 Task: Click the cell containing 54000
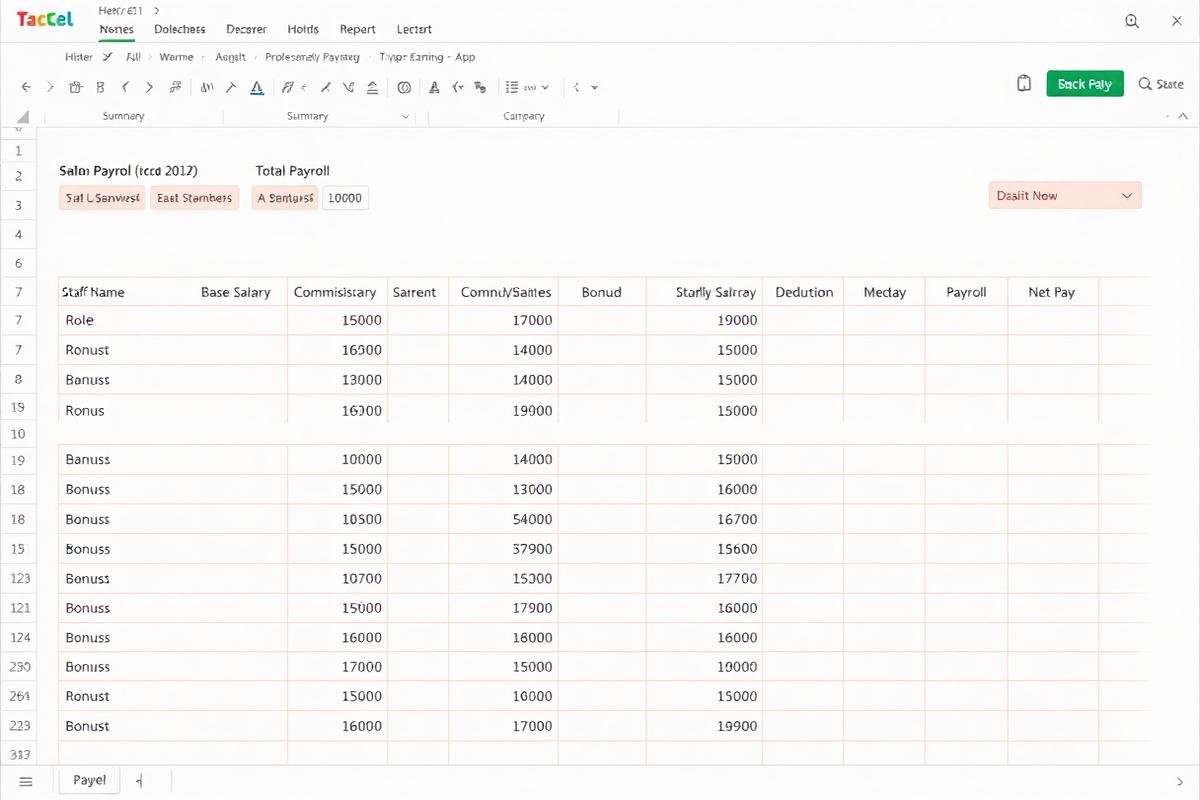[503, 519]
